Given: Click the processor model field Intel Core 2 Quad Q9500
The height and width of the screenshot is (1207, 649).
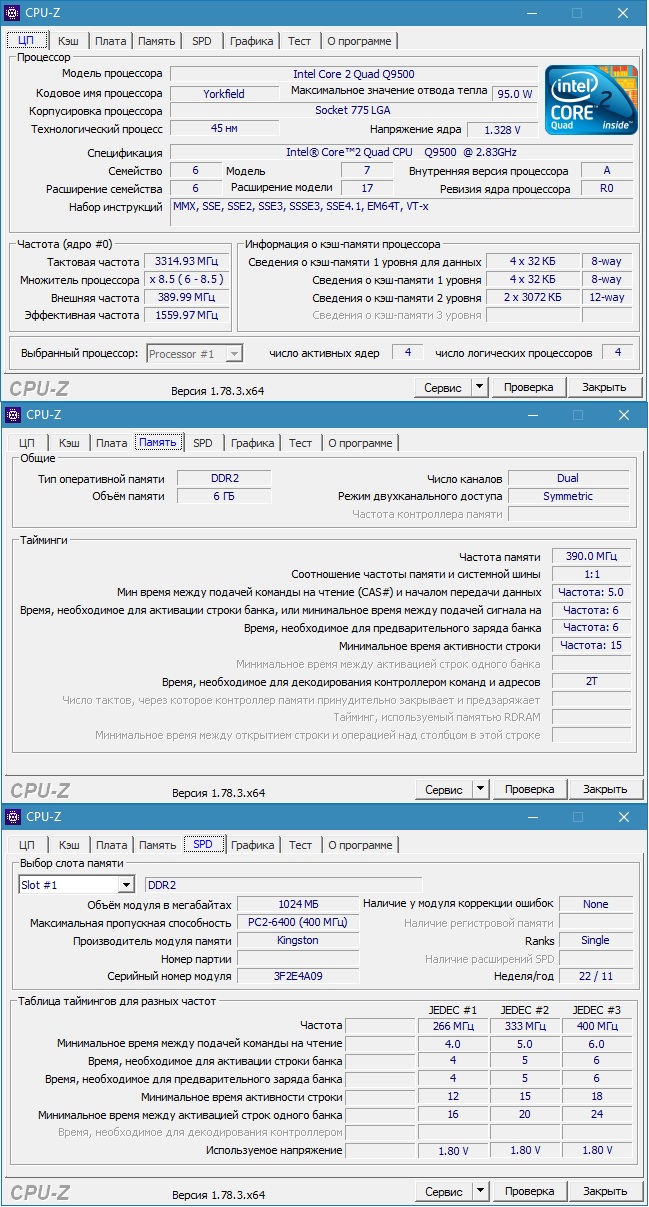Looking at the screenshot, I should [353, 74].
